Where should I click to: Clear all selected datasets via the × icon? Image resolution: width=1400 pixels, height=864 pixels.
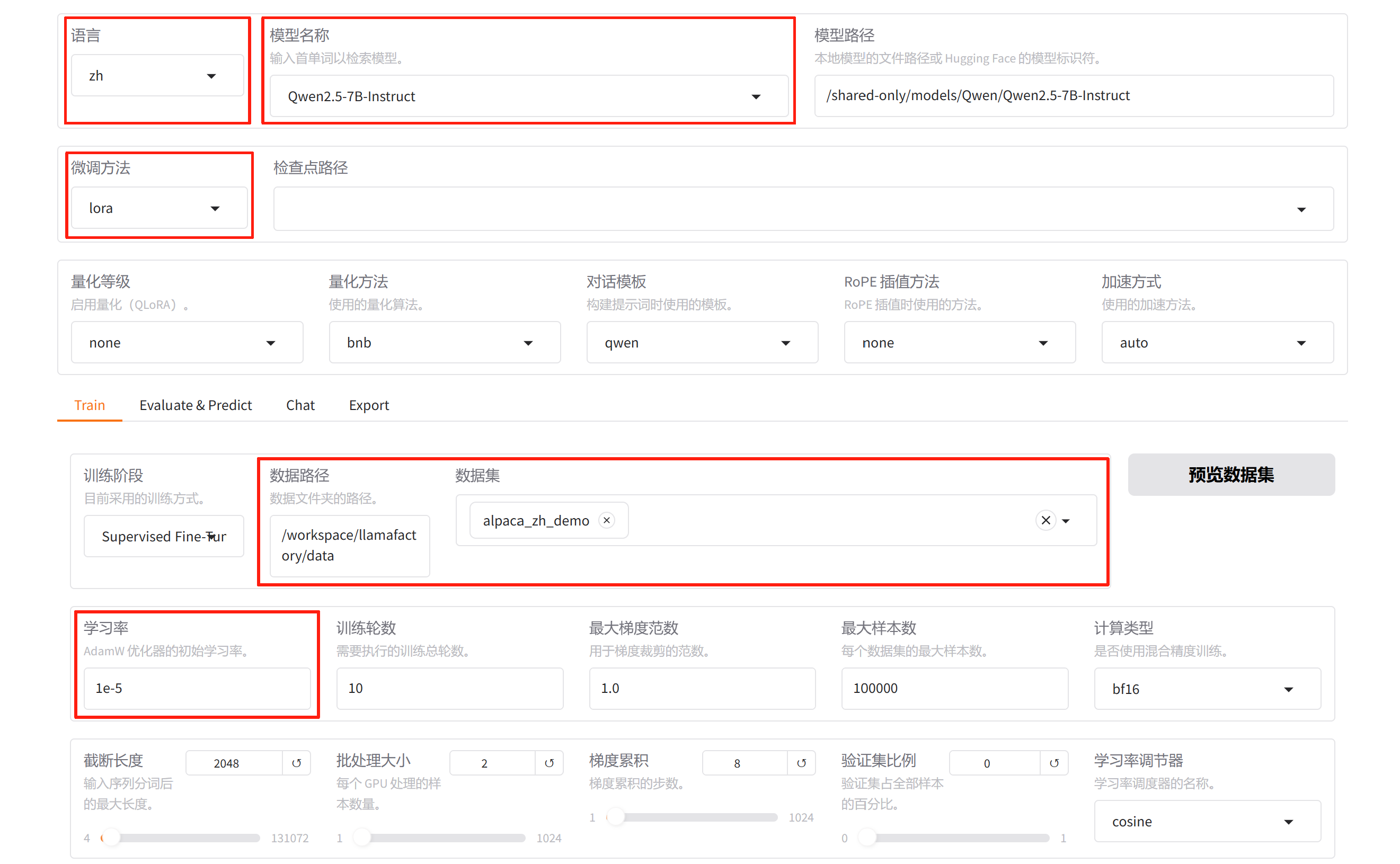point(1045,520)
